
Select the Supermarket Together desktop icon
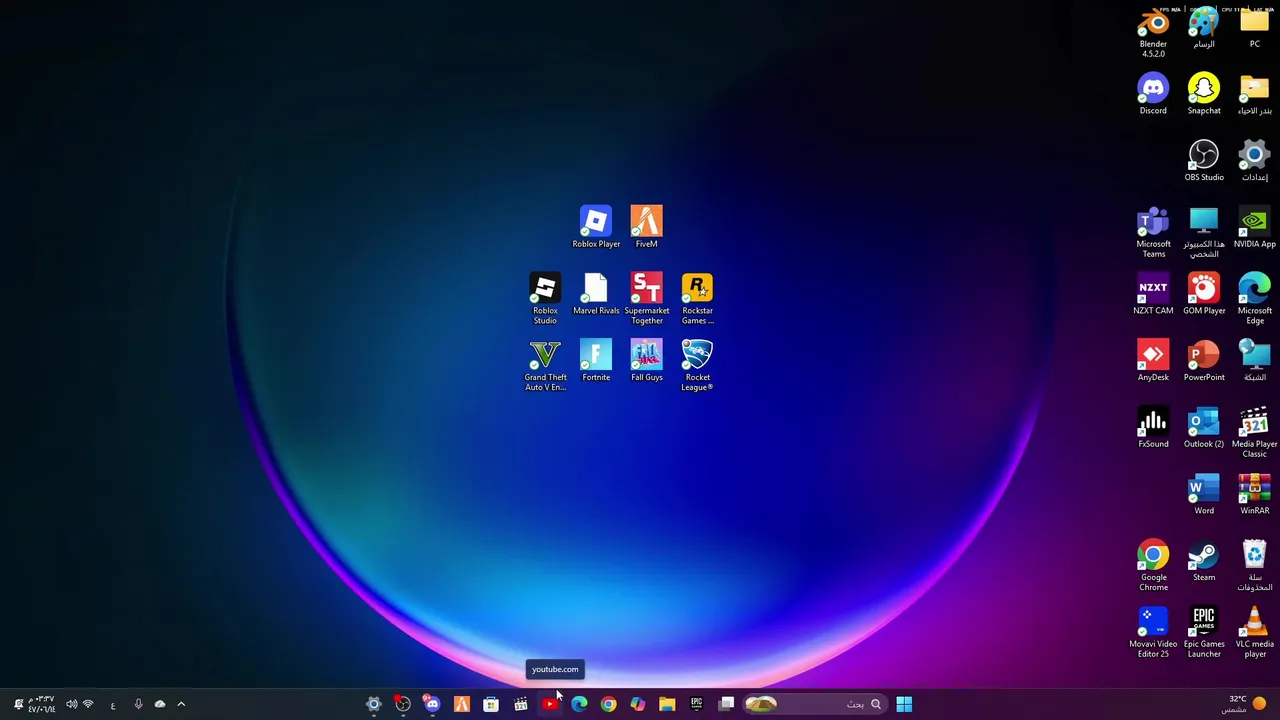point(646,298)
